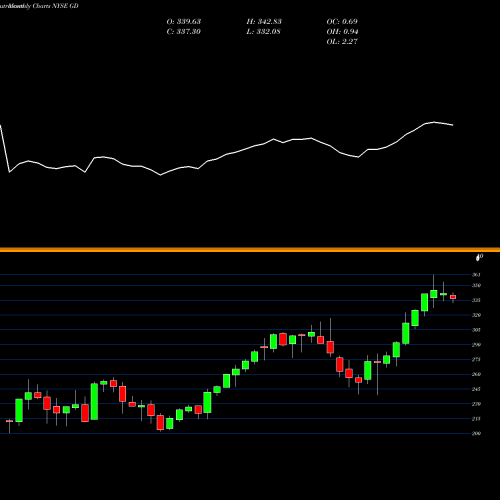500x500 pixels.
Task: Click the 260 price axis label
Action: [x=476, y=374]
